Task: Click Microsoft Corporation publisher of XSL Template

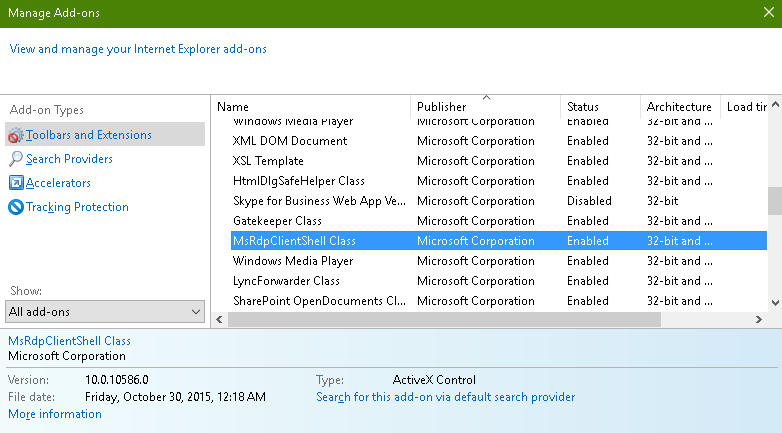Action: tap(476, 161)
